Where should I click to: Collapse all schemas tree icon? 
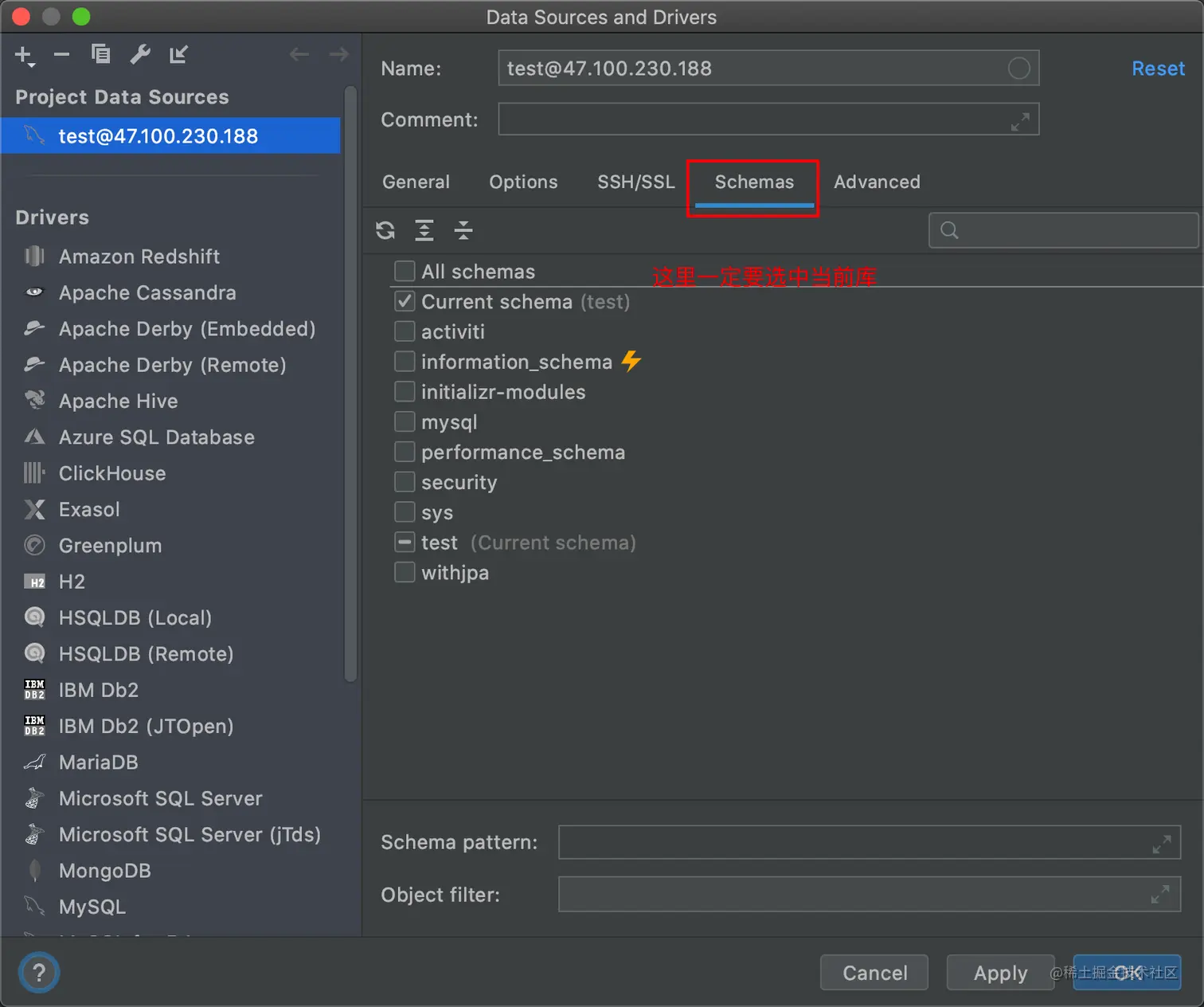coord(463,230)
